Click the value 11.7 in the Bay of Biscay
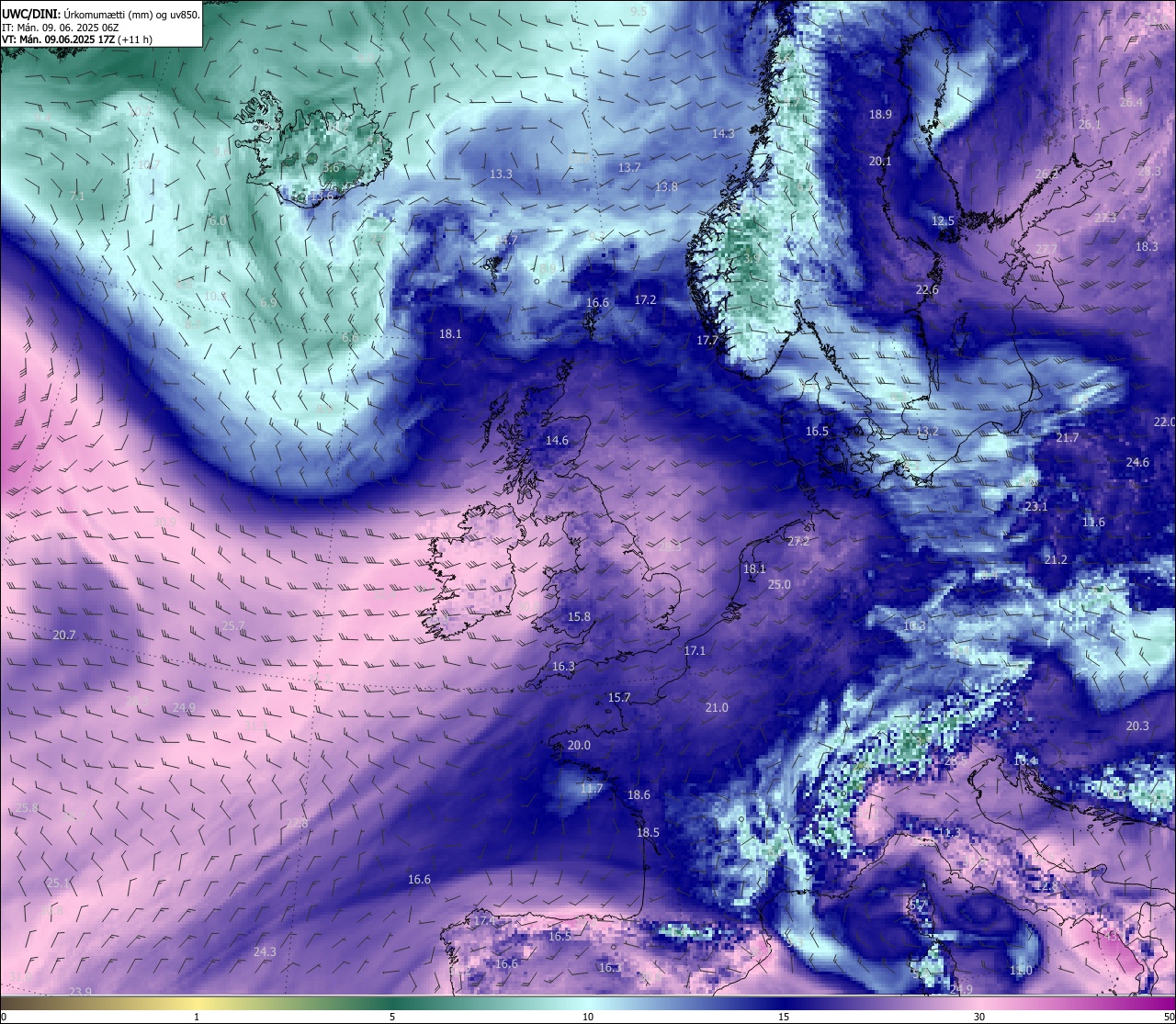 [592, 789]
